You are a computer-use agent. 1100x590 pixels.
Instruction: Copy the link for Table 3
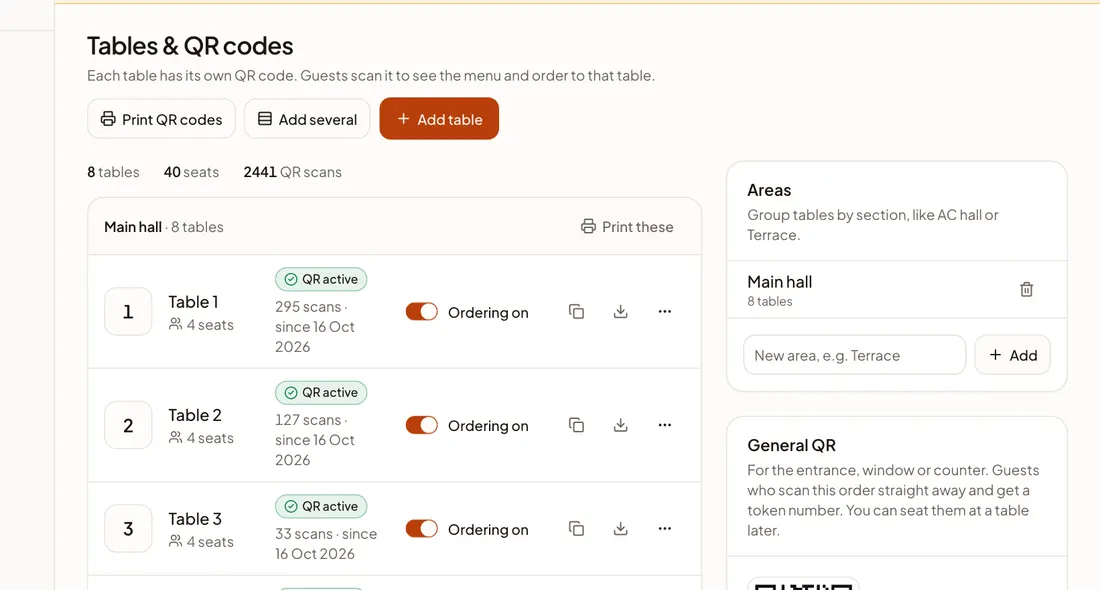577,529
